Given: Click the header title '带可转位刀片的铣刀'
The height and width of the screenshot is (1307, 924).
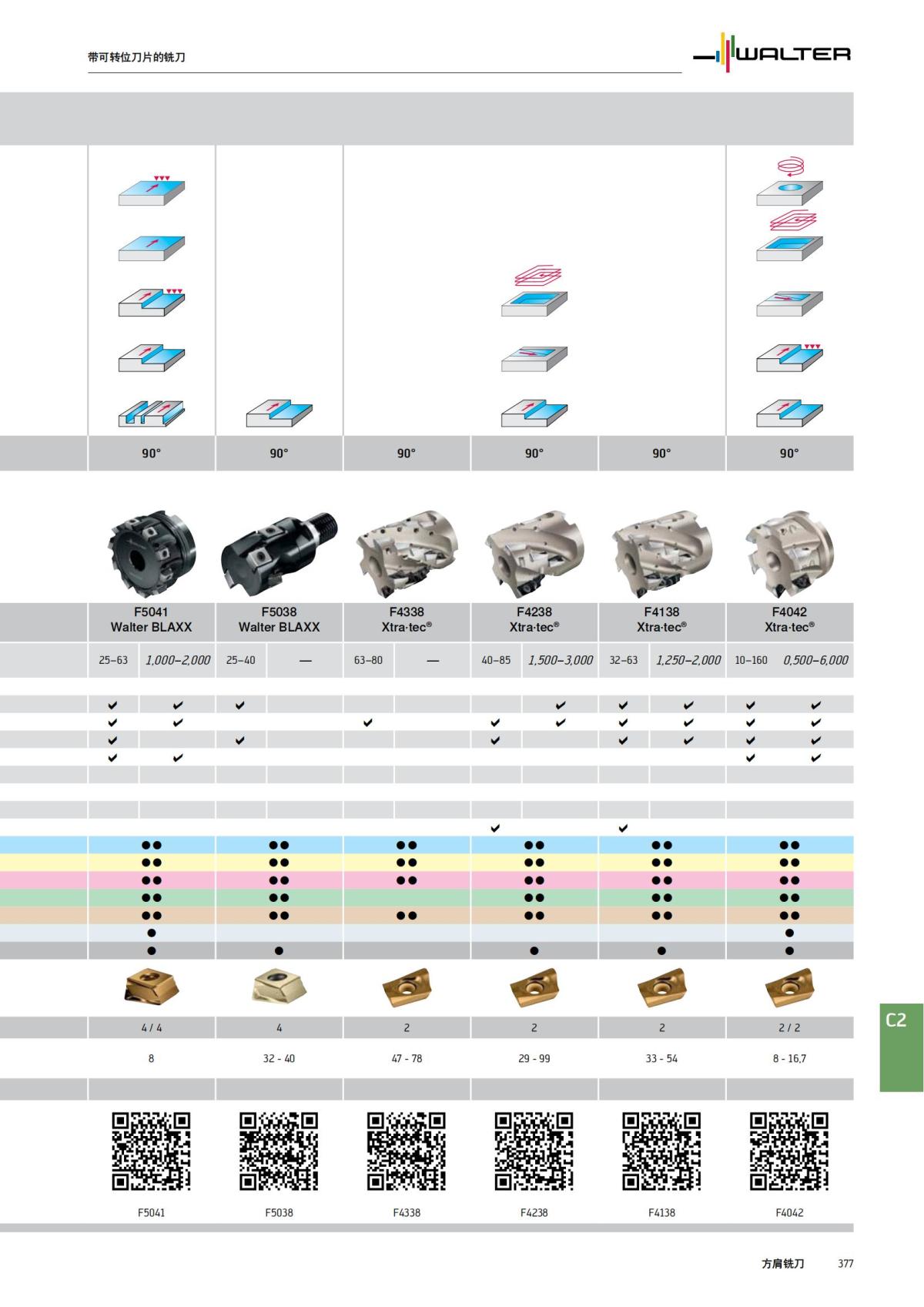Looking at the screenshot, I should pos(137,57).
